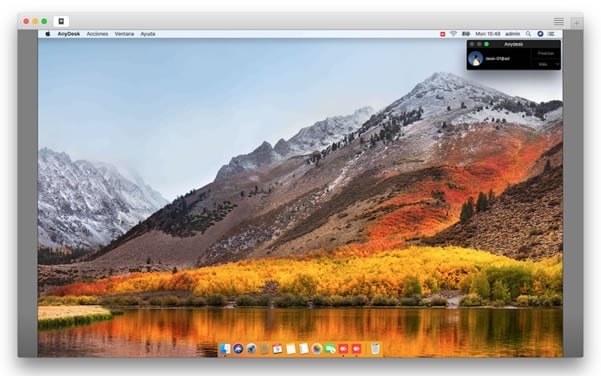Open the Trash in the Dock
Viewport: 601px width, 376px height.
pos(375,348)
